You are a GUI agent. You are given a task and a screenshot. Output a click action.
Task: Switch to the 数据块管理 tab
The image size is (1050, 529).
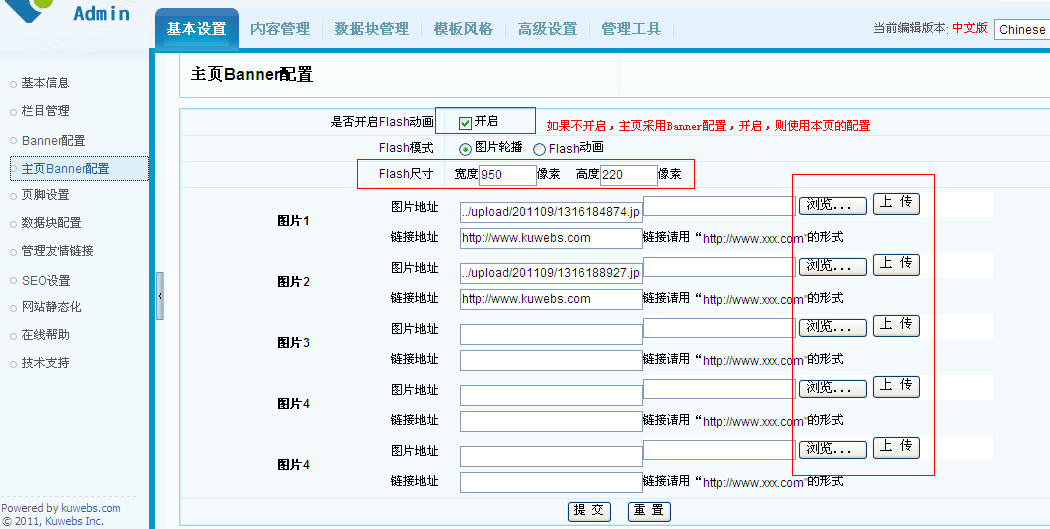coord(372,29)
